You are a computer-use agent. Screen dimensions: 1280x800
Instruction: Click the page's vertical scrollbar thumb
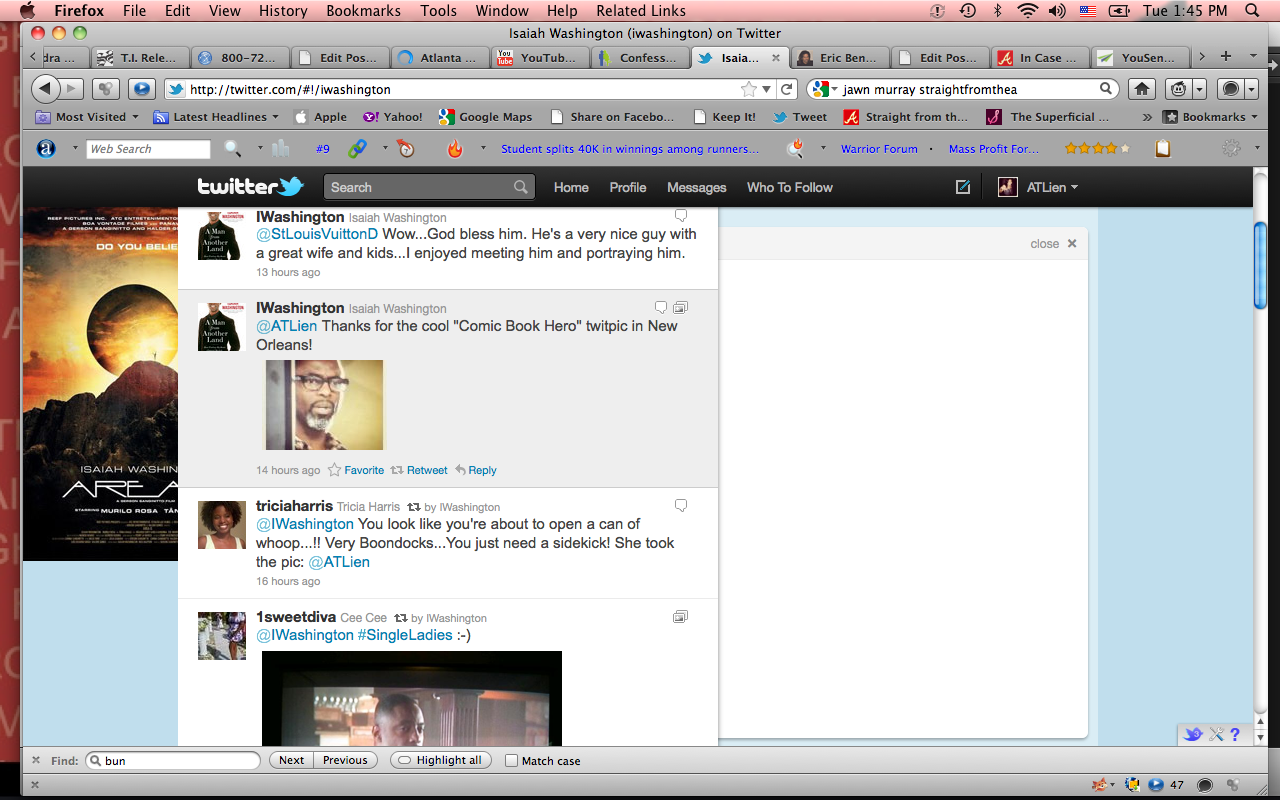pos(1261,265)
